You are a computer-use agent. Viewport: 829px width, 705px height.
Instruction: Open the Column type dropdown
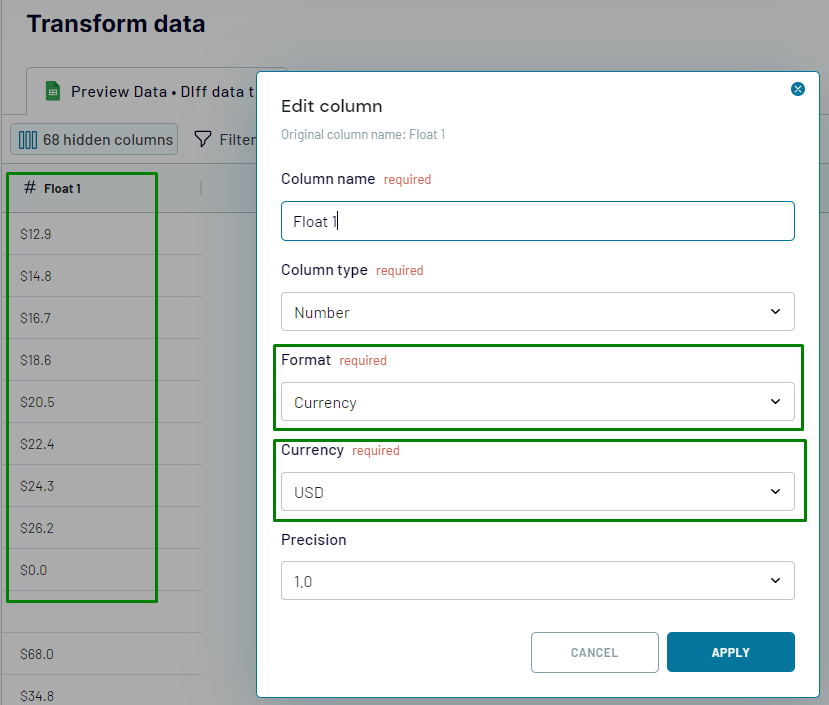537,312
